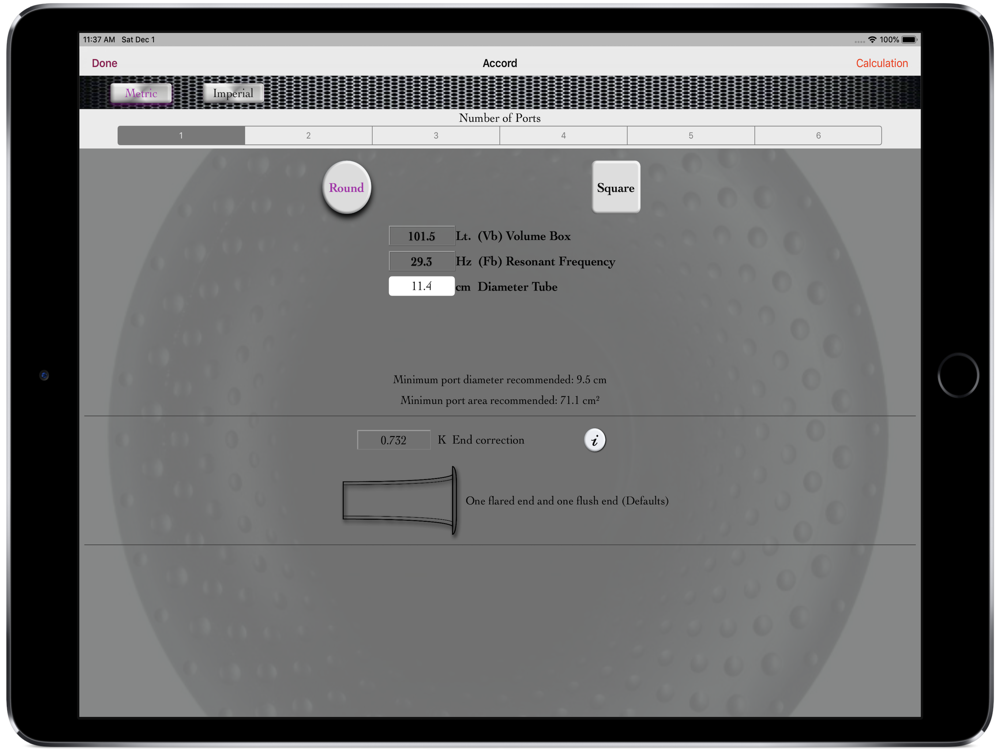Tap the minimum port area recommendation text
This screenshot has height=750, width=1000.
(500, 401)
